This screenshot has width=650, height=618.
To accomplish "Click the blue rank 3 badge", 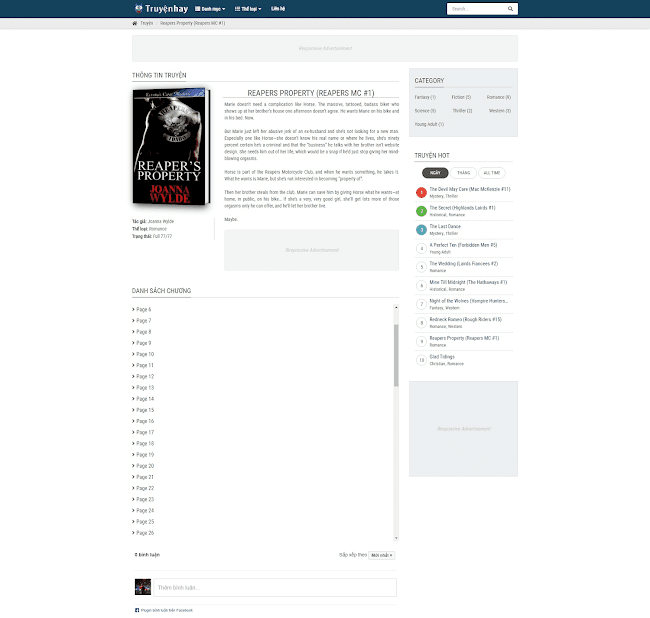I will point(421,230).
